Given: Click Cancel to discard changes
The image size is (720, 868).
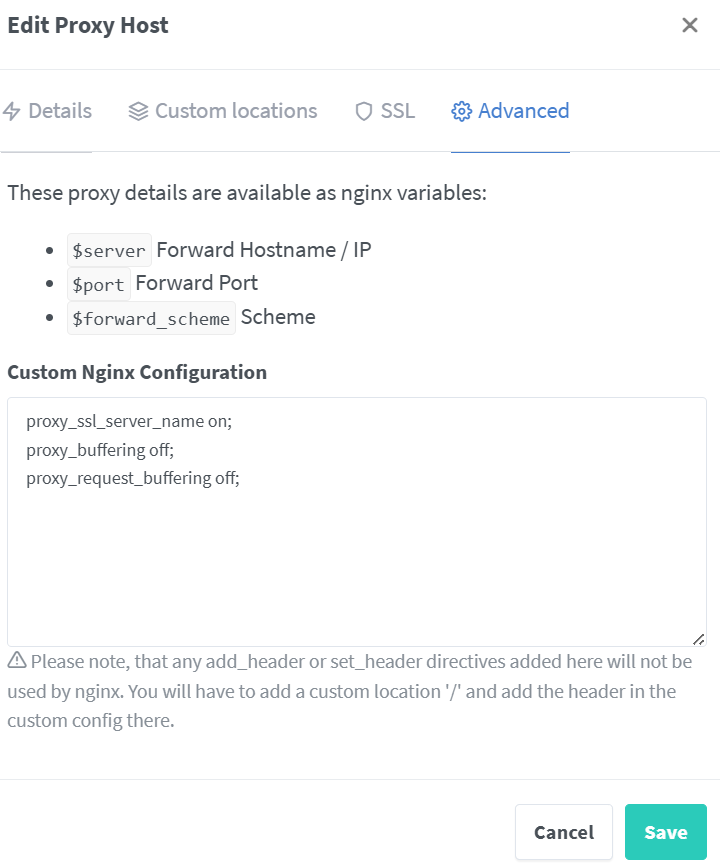Looking at the screenshot, I should 563,831.
